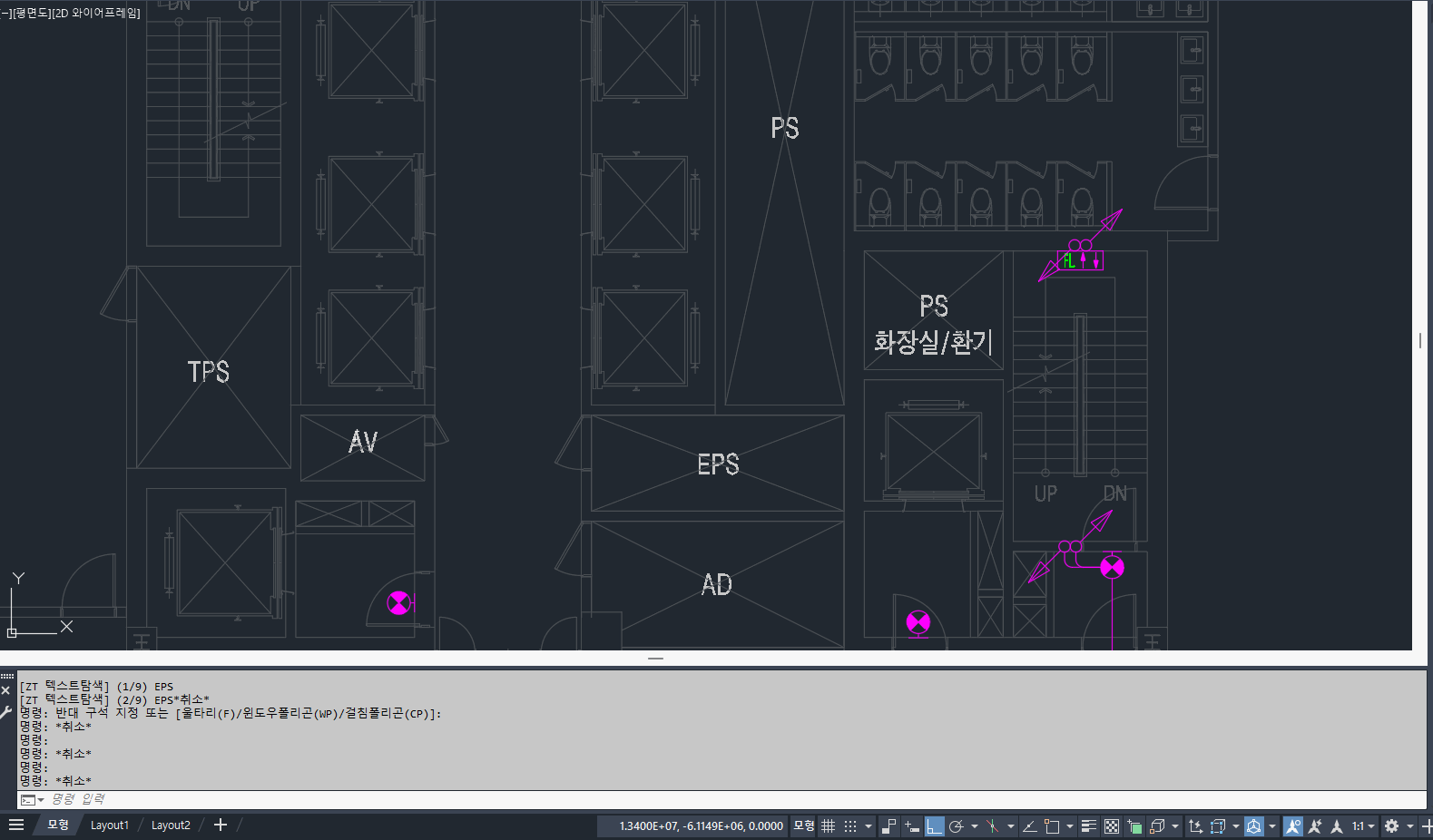
Task: Click the workspace switching gear icon
Action: (1391, 826)
